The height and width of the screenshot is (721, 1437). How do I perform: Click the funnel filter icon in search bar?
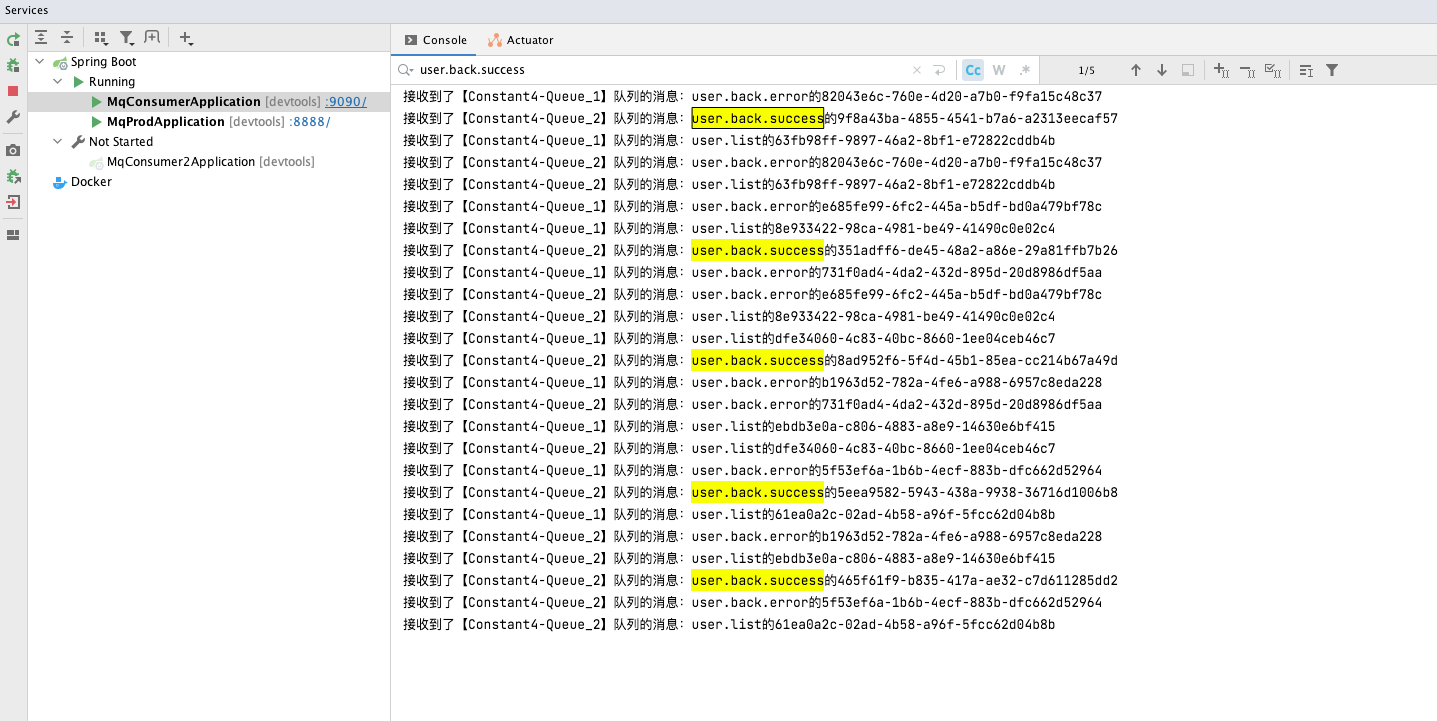1332,70
